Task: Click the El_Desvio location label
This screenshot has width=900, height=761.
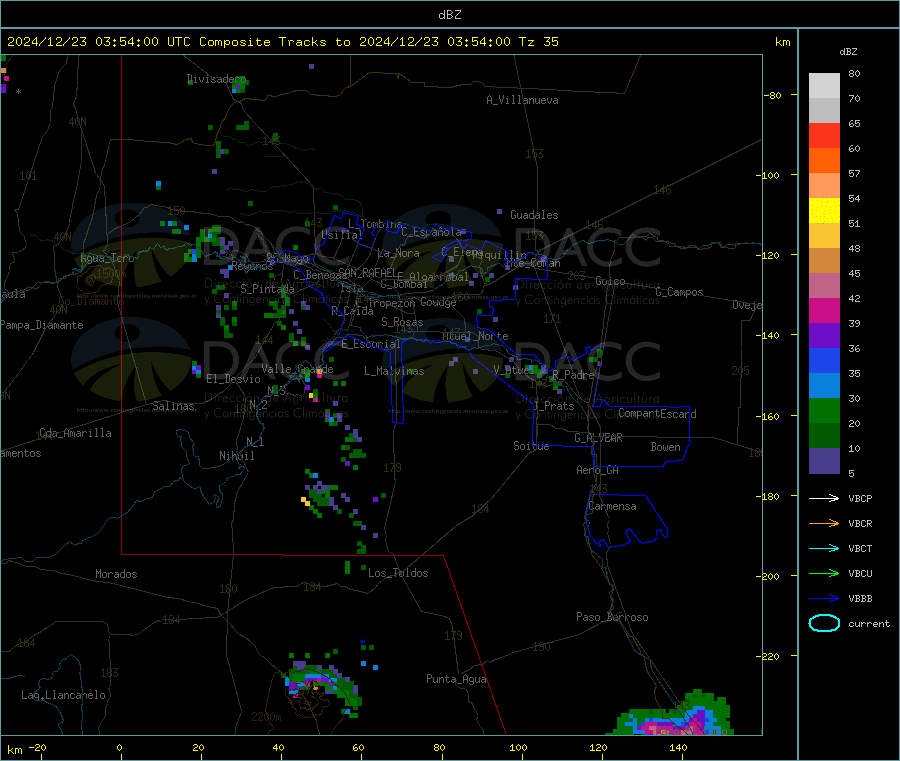Action: (x=233, y=379)
